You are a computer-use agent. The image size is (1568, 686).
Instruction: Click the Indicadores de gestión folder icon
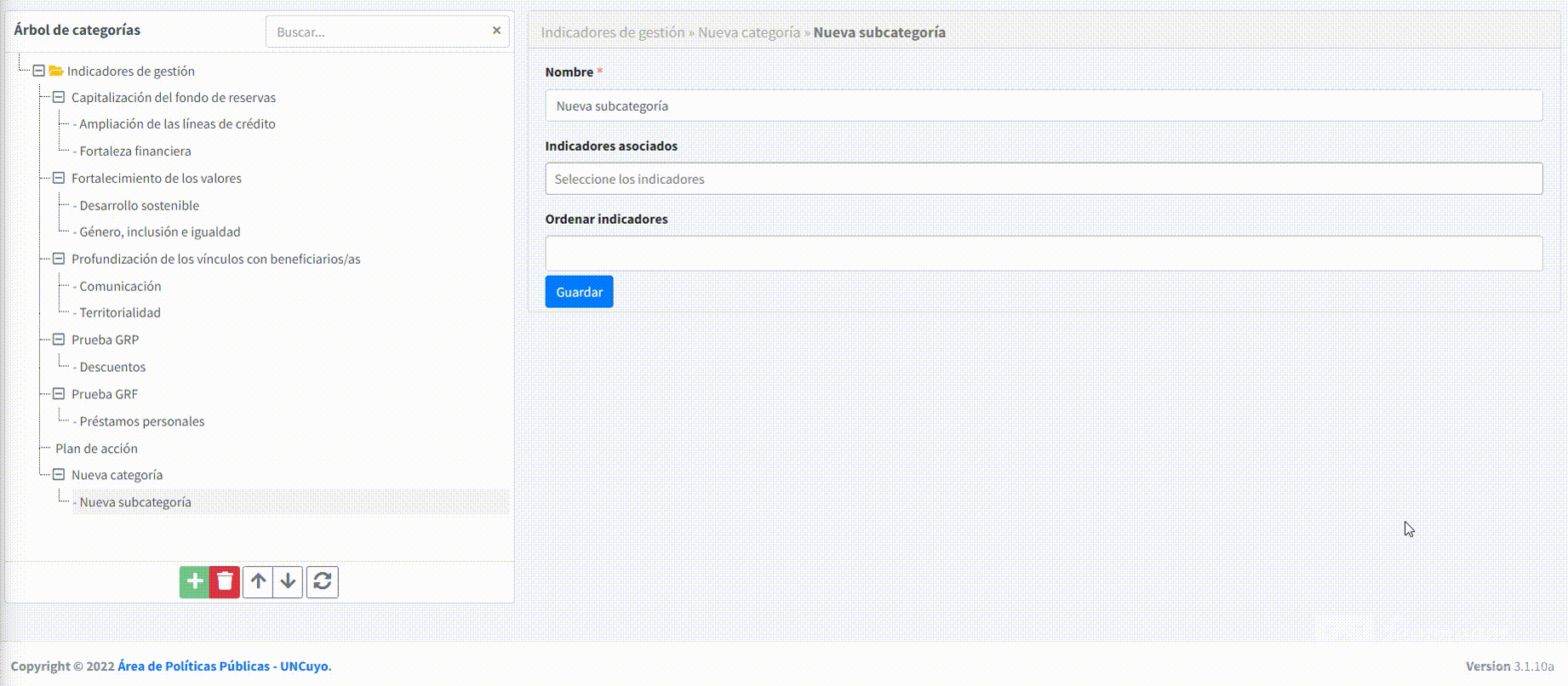click(56, 71)
